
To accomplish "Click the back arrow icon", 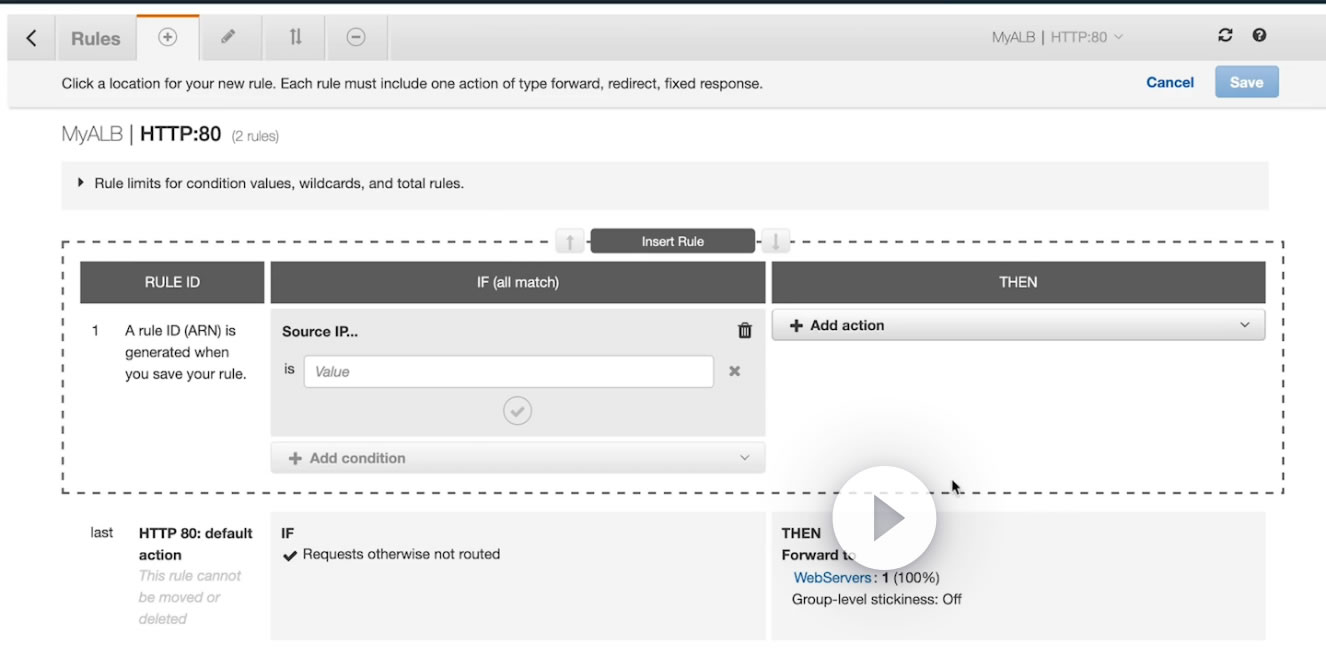I will pyautogui.click(x=31, y=38).
